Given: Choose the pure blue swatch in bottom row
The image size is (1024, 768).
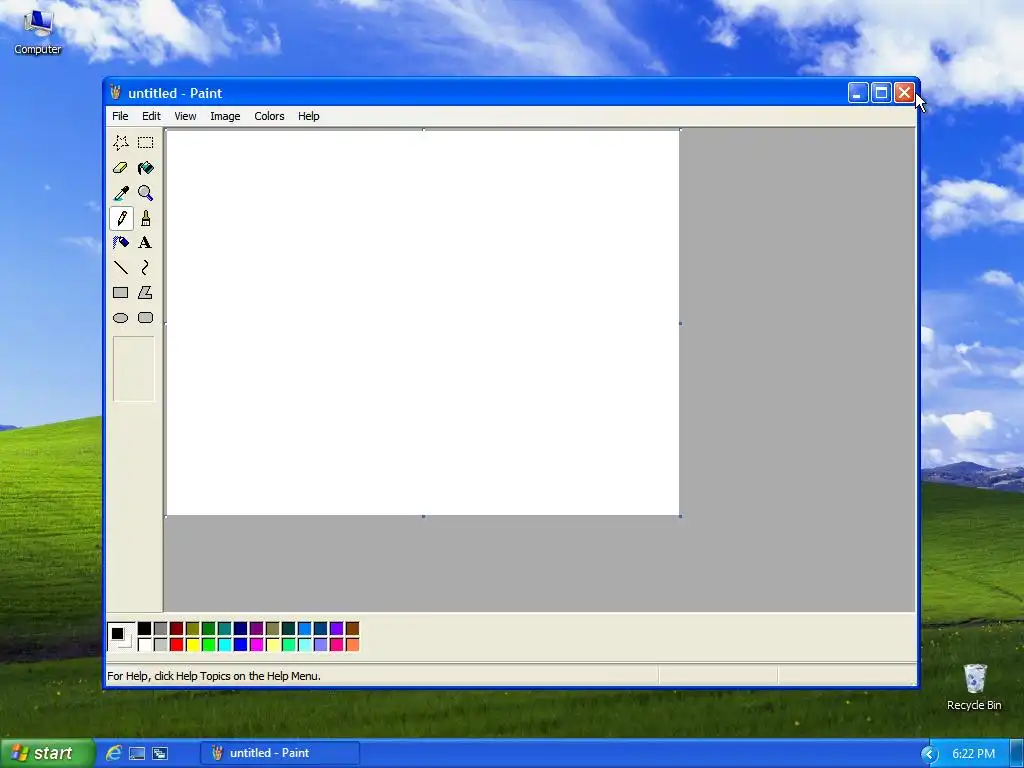Looking at the screenshot, I should click(x=240, y=645).
